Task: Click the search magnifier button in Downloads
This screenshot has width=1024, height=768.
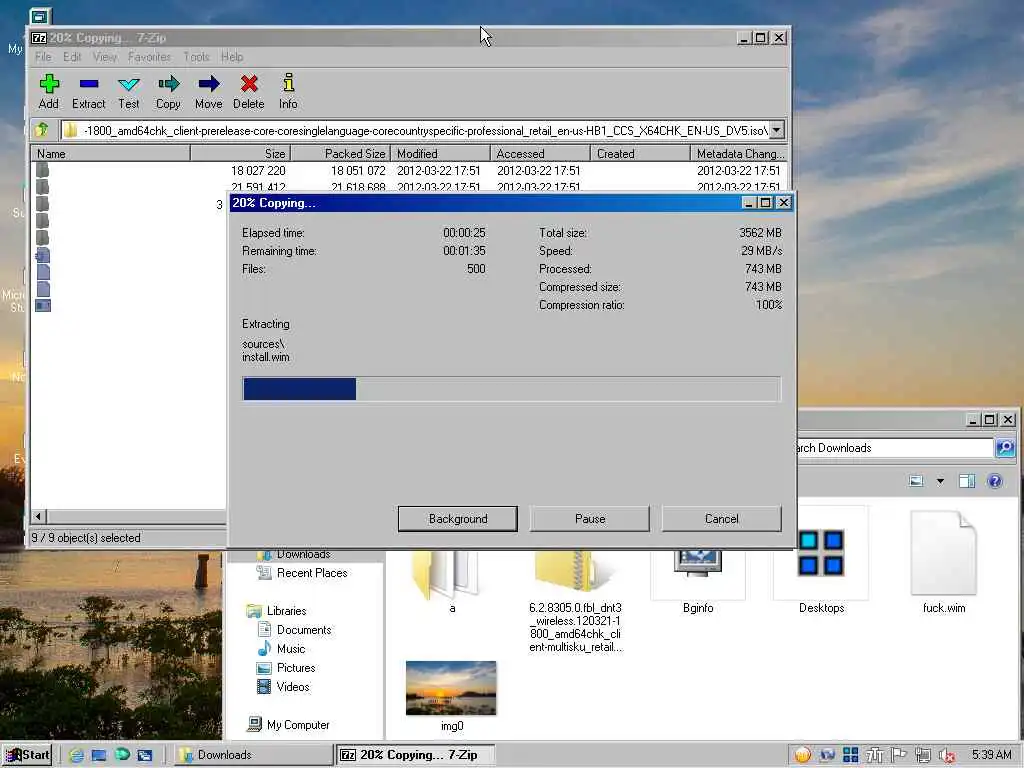Action: (x=1004, y=447)
